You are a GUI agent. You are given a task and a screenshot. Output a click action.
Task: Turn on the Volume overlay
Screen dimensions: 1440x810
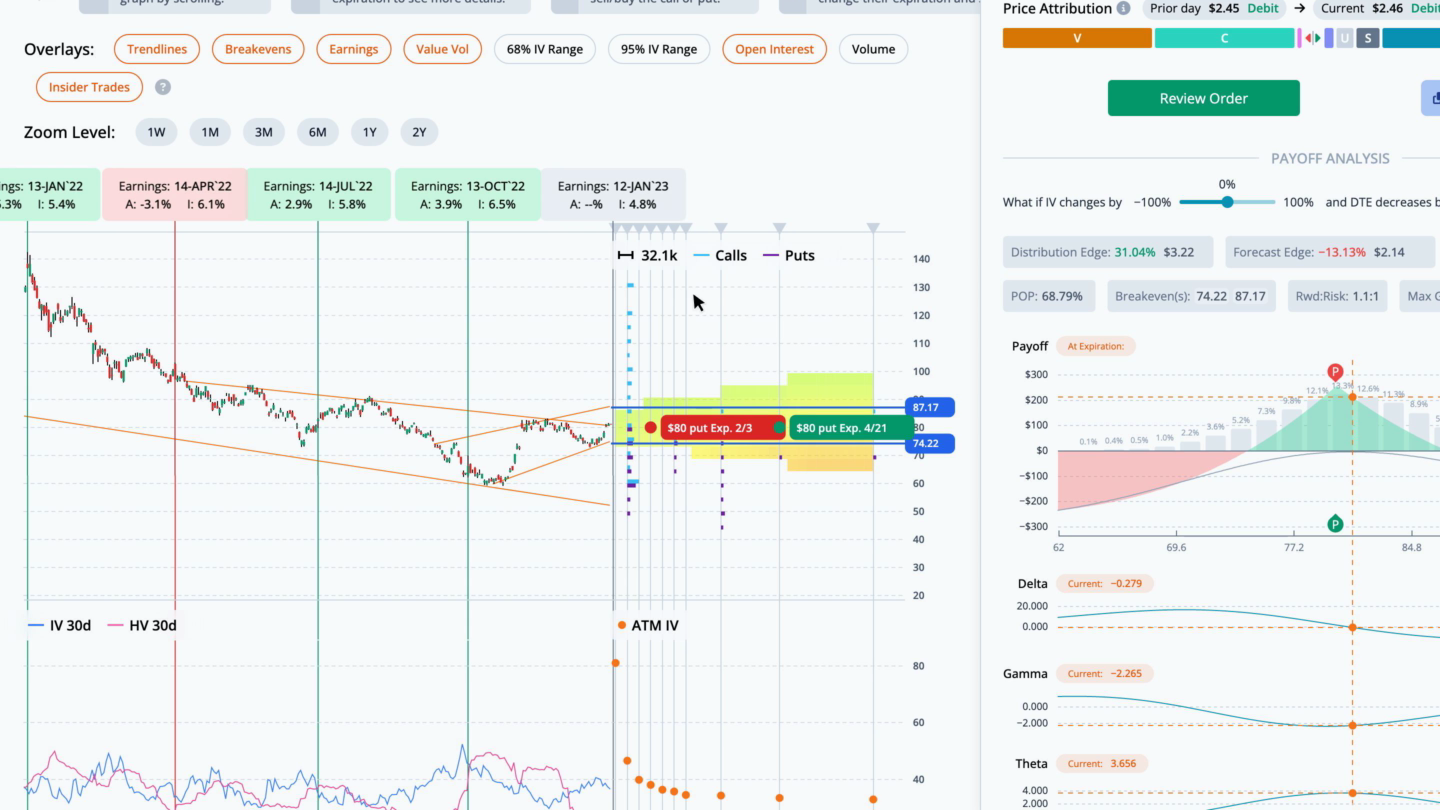[873, 49]
